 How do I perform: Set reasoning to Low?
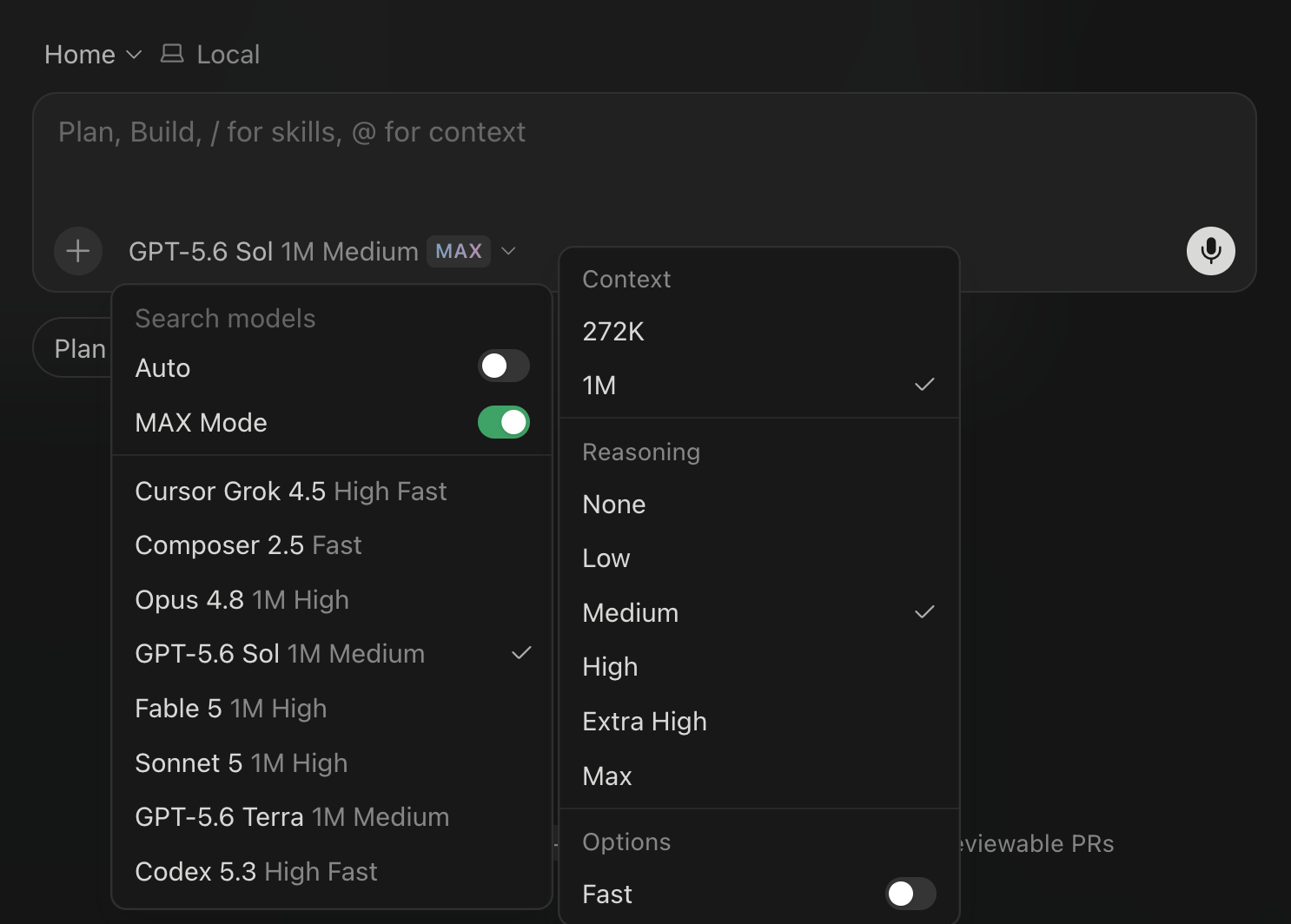tap(759, 558)
